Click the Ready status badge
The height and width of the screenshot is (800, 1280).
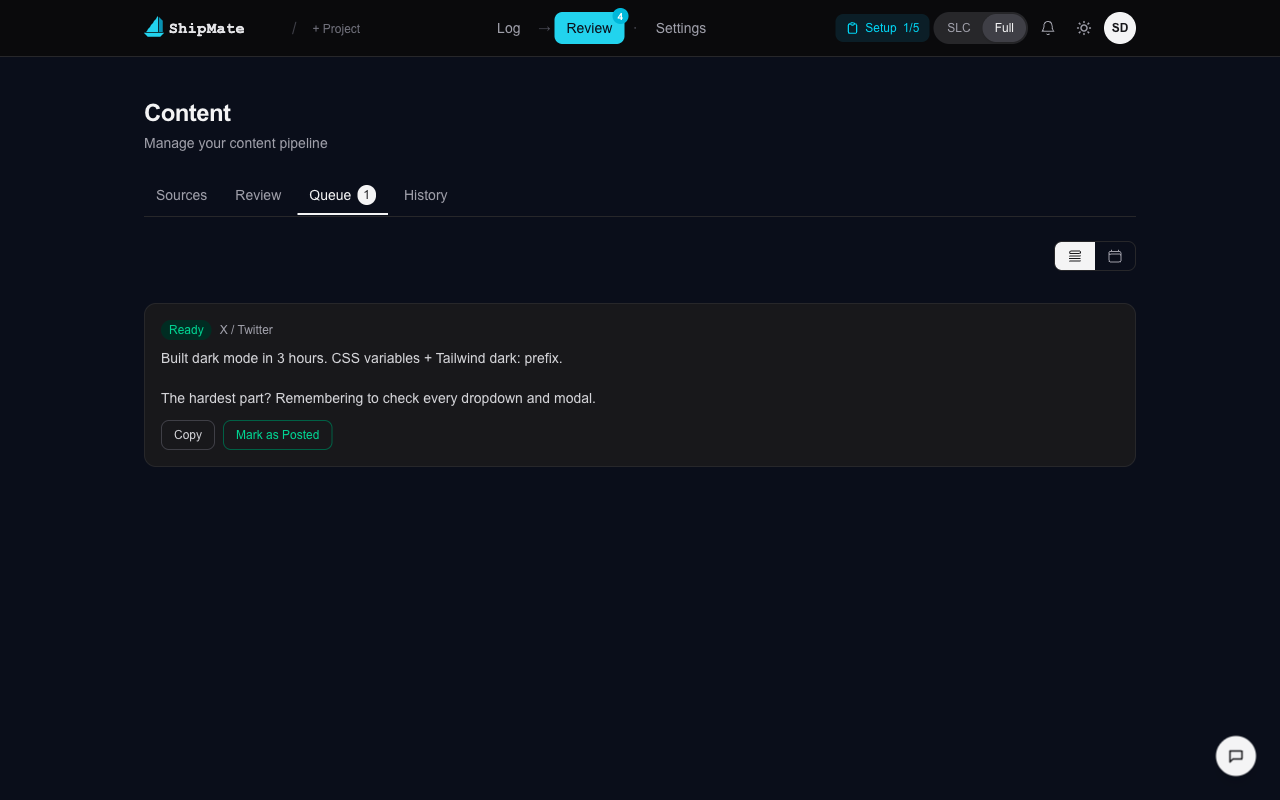coord(186,330)
